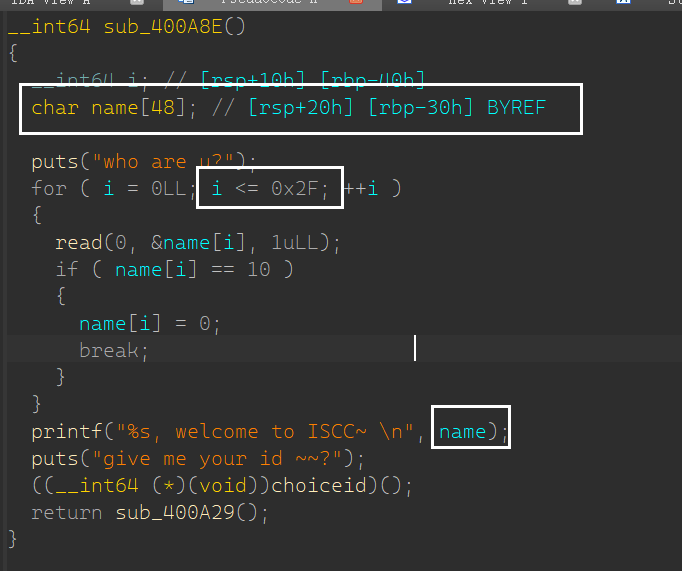Click the read function call
This screenshot has width=682, height=571.
[78, 242]
